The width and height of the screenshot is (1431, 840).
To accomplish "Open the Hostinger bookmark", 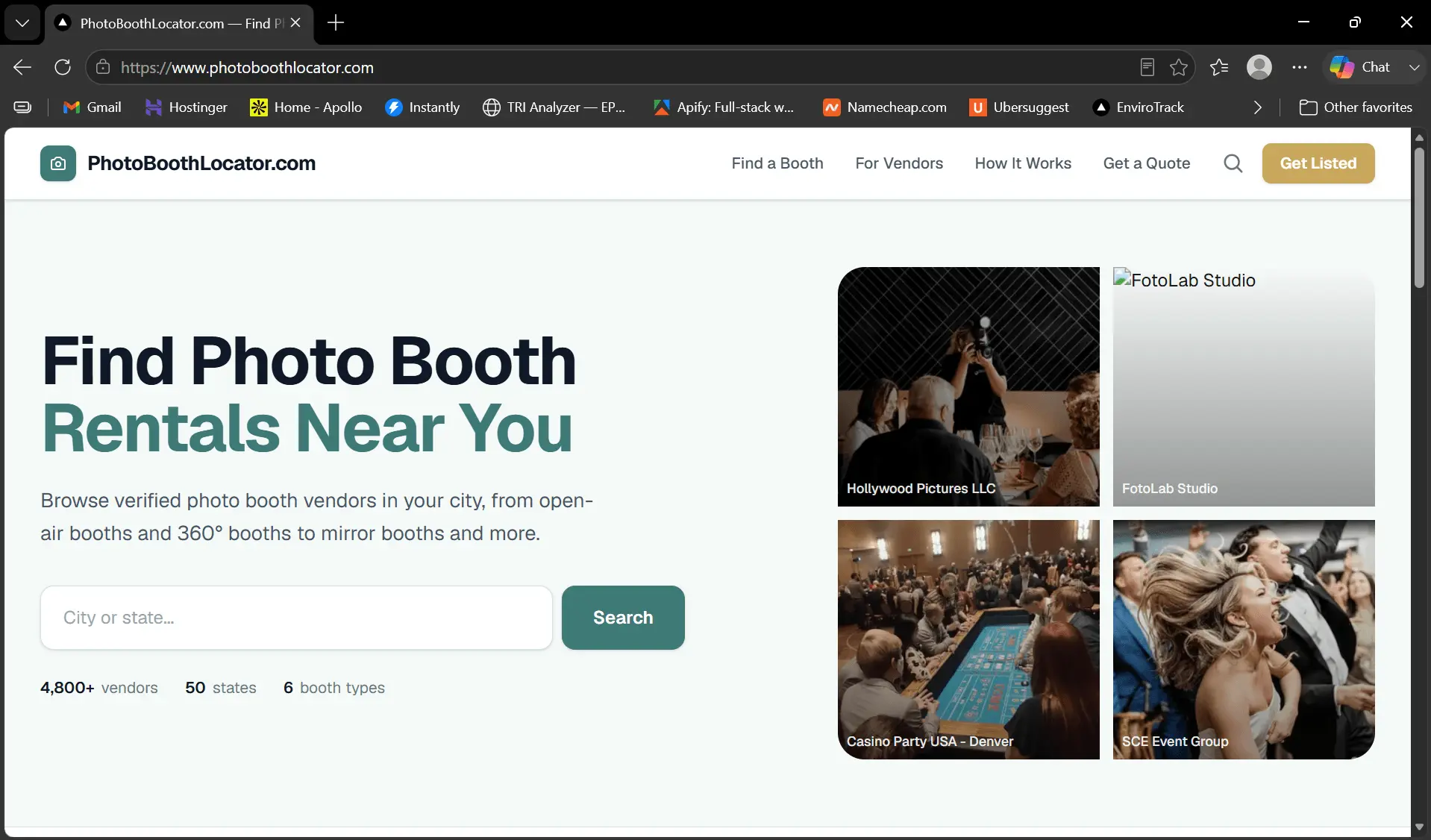I will (x=187, y=107).
